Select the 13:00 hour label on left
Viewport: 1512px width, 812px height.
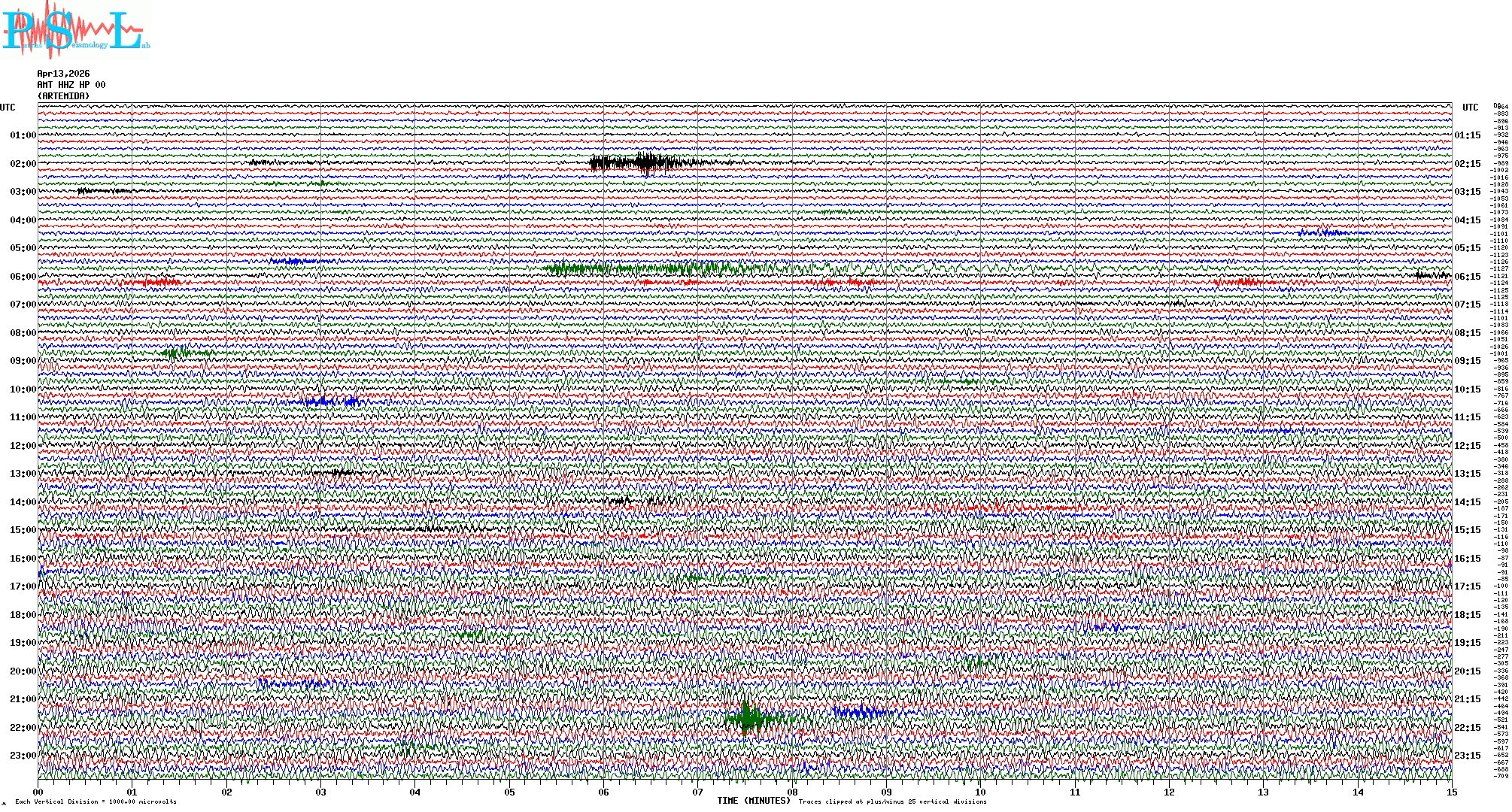[x=23, y=474]
